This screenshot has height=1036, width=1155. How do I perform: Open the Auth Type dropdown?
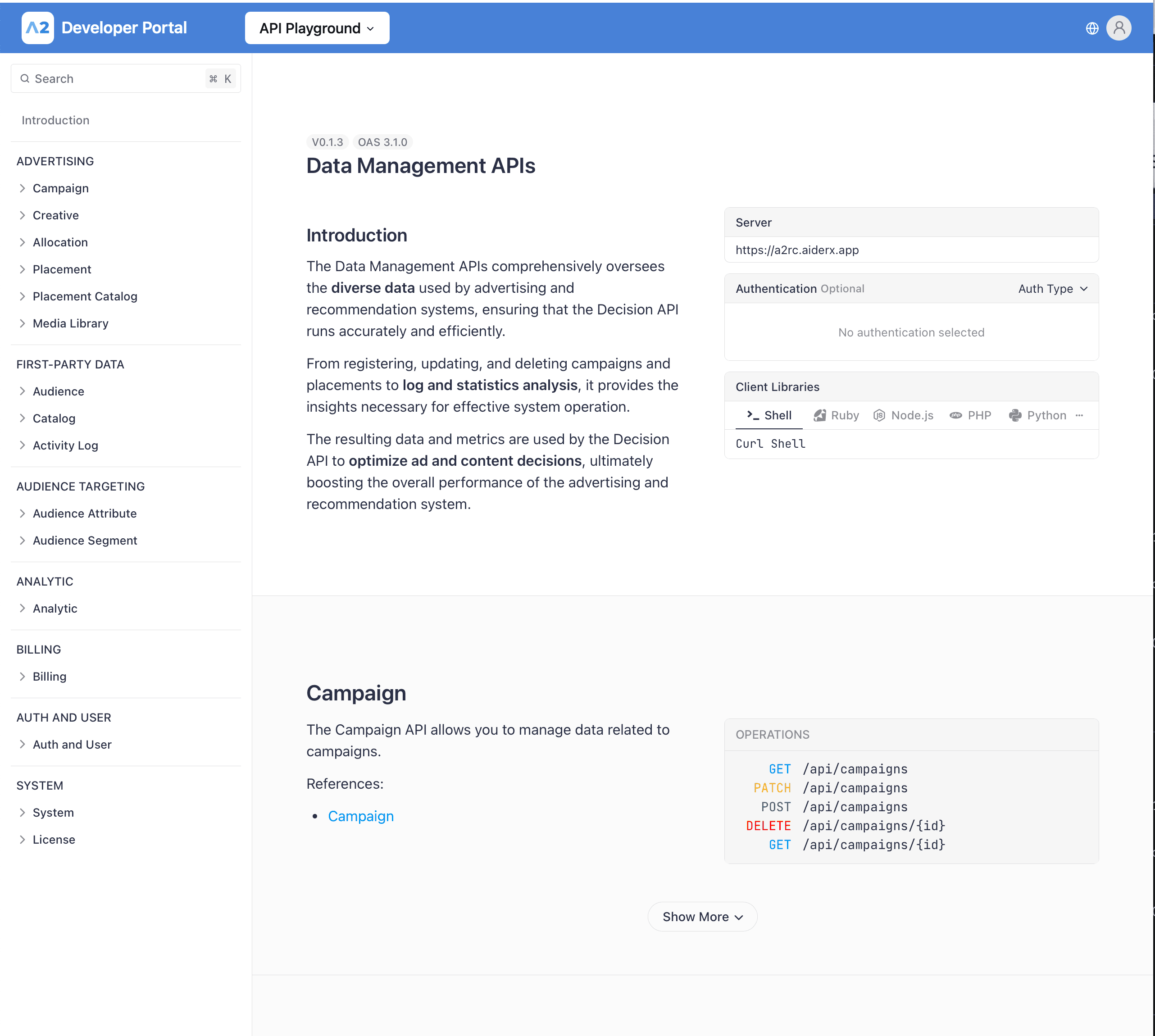click(1053, 289)
